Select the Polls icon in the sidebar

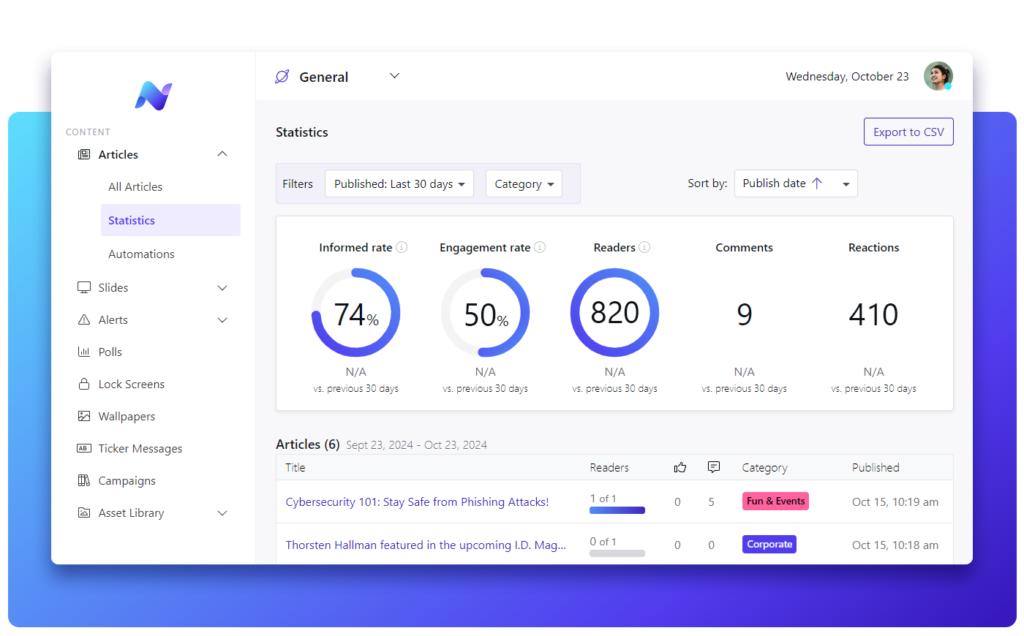tap(82, 351)
